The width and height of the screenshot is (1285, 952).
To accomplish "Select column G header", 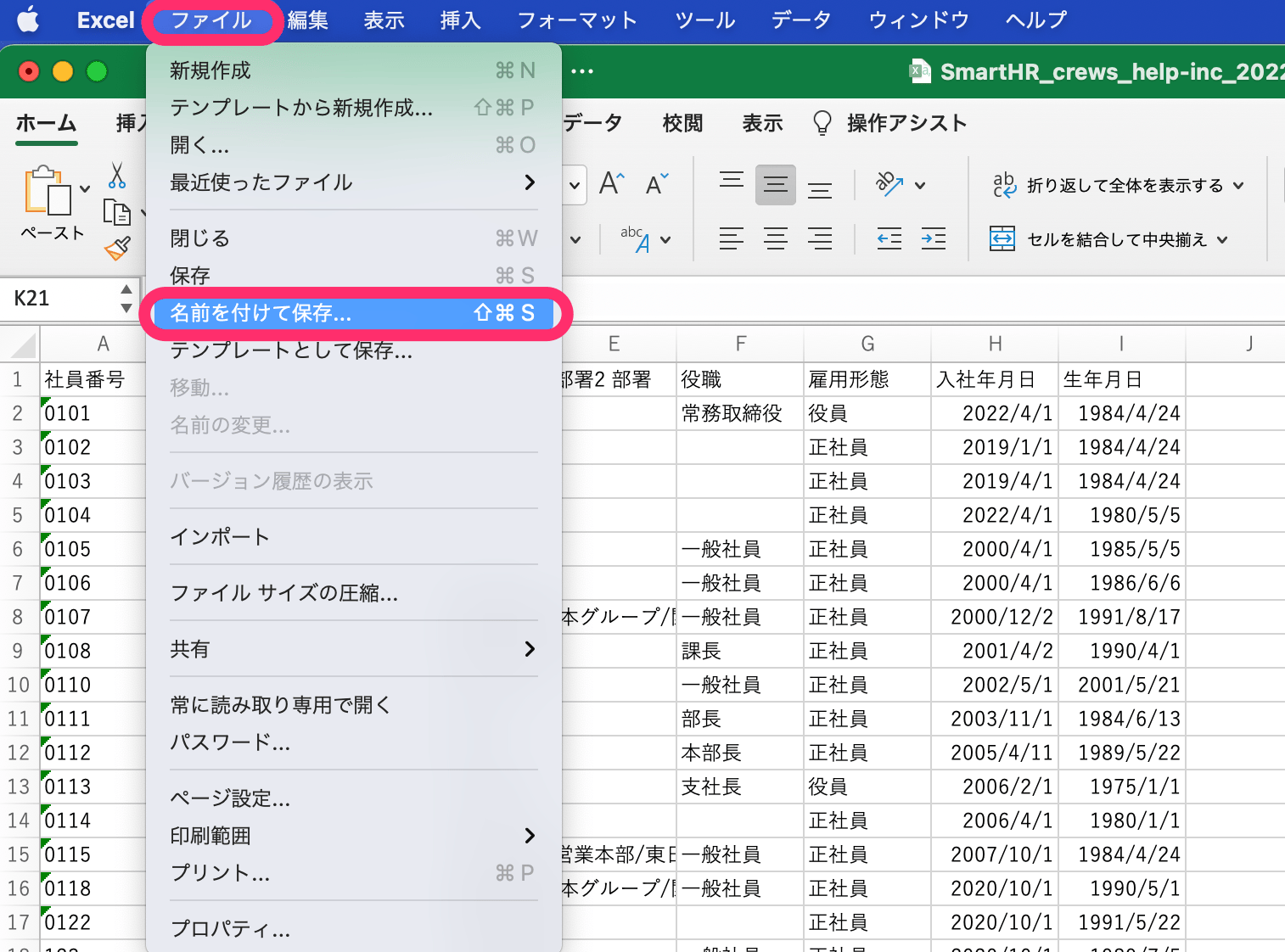I will 867,344.
